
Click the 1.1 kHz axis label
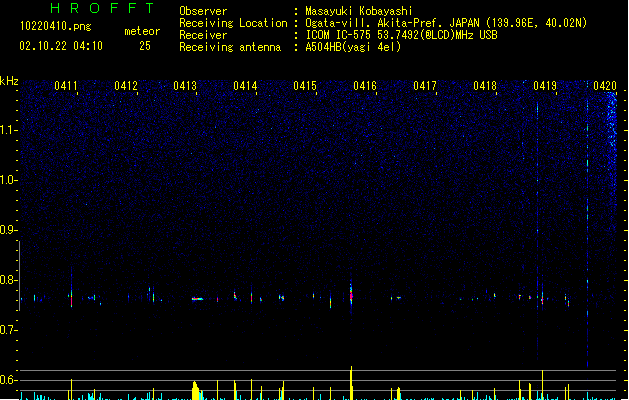pyautogui.click(x=9, y=130)
